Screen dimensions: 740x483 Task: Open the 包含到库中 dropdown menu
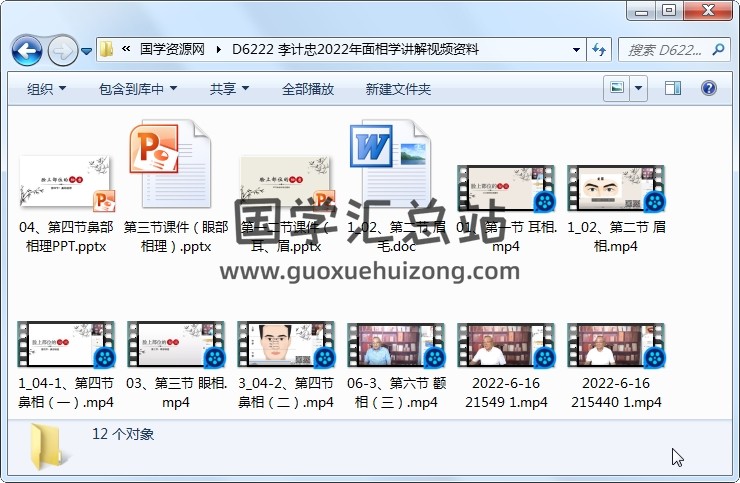[138, 89]
